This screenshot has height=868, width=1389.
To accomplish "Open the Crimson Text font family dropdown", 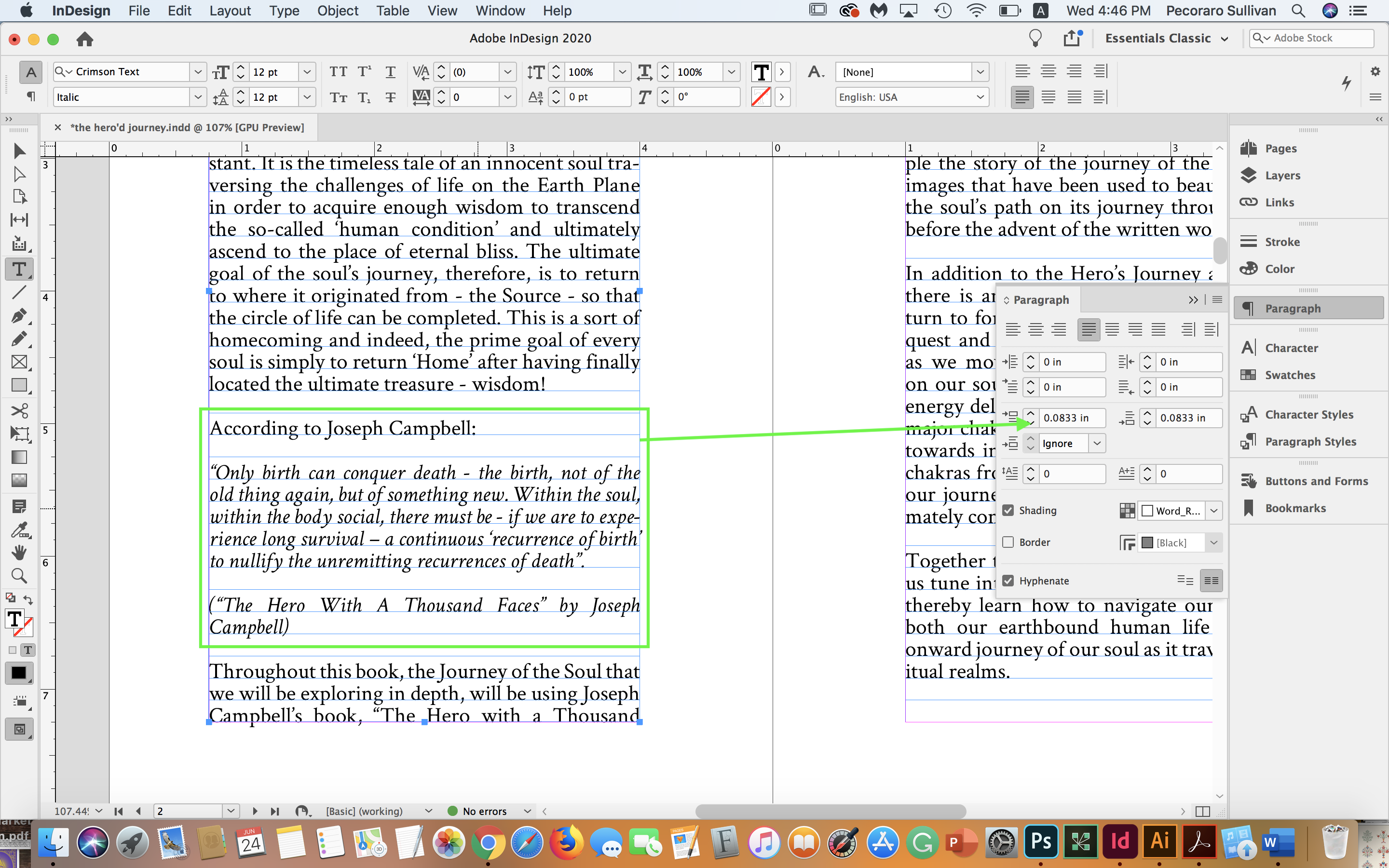I will click(x=197, y=71).
